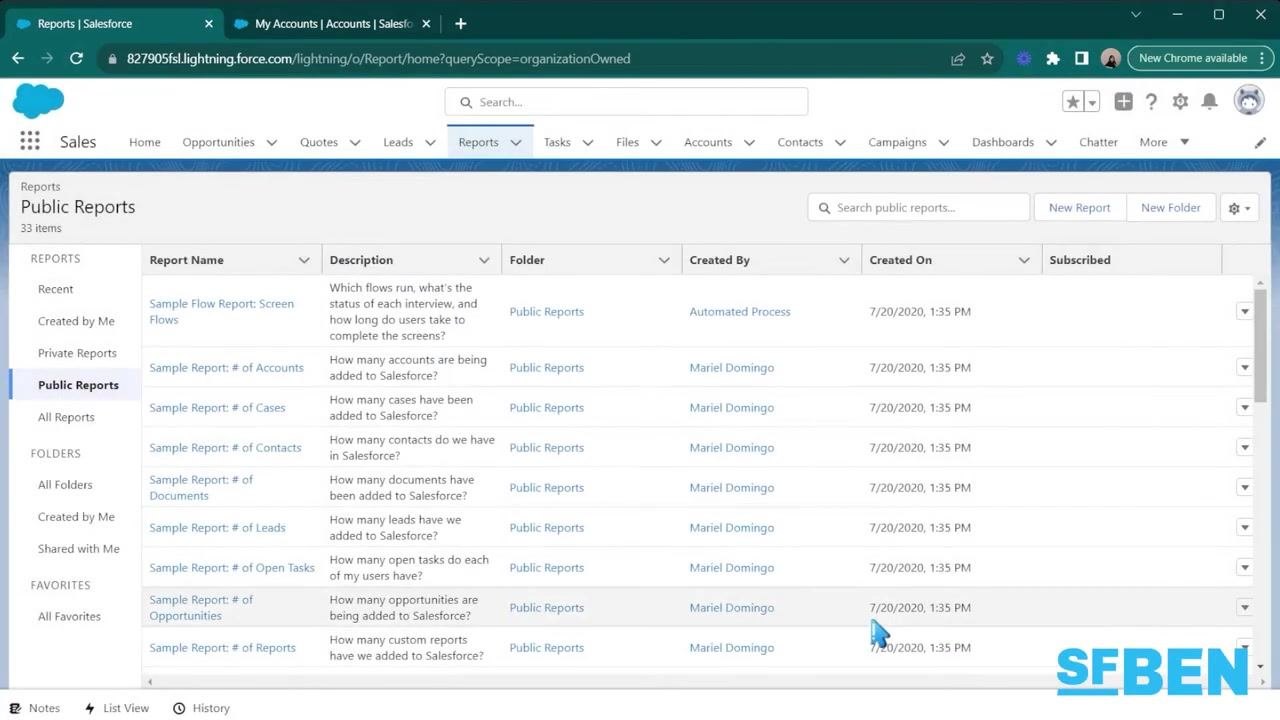Select All Favorites in sidebar
This screenshot has height=720, width=1280.
coord(69,617)
